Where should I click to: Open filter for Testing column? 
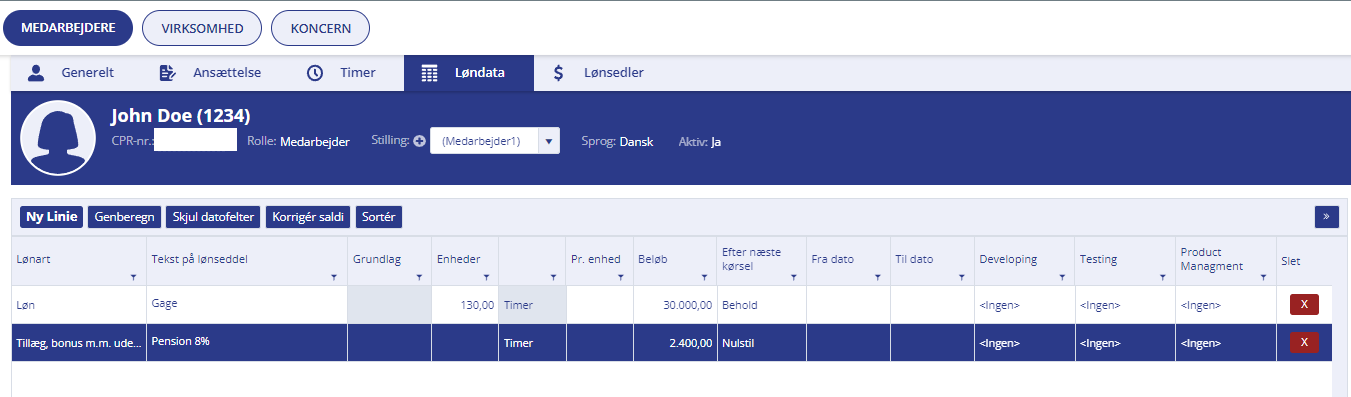1163,277
